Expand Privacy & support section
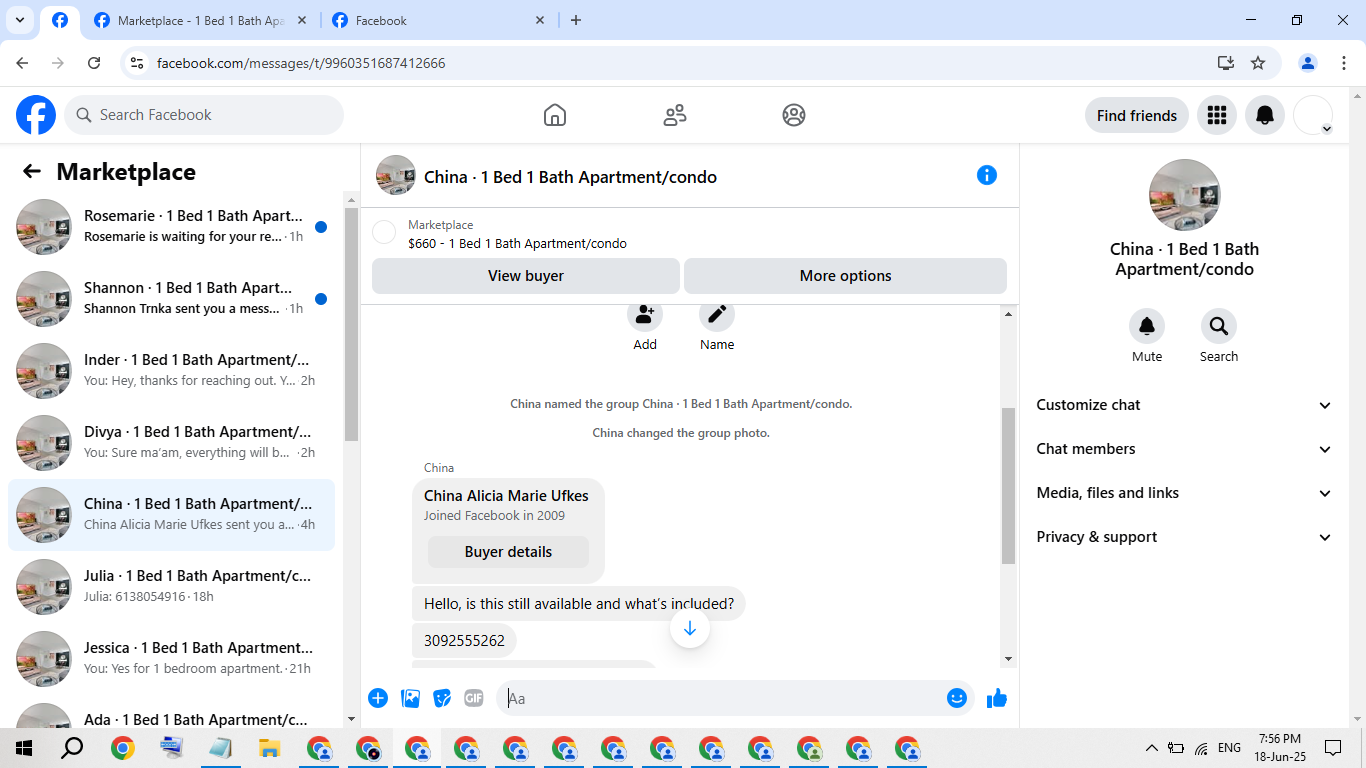The height and width of the screenshot is (768, 1366). pyautogui.click(x=1184, y=537)
